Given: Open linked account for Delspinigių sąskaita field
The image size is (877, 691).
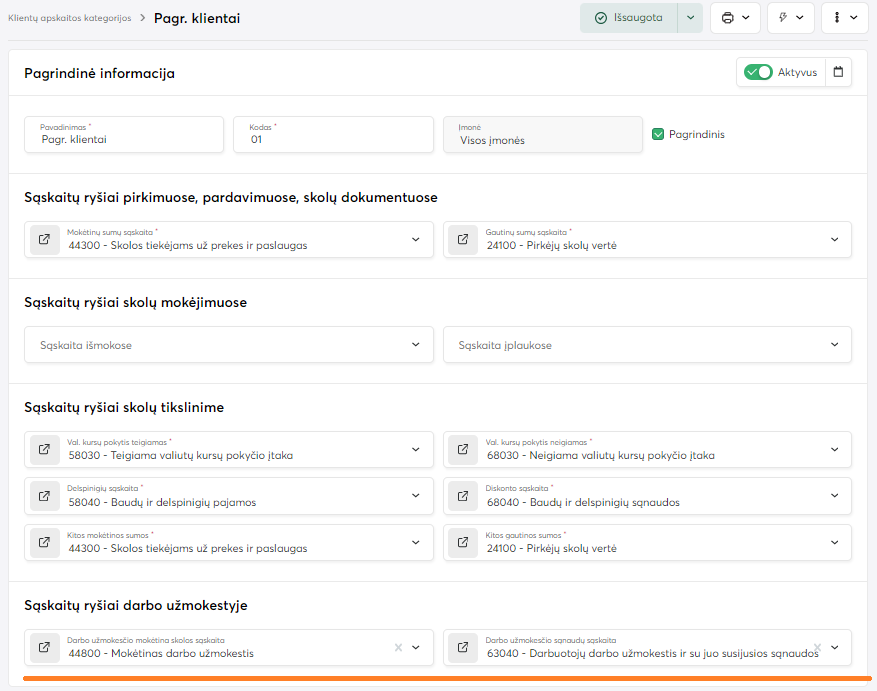Looking at the screenshot, I should pos(45,496).
